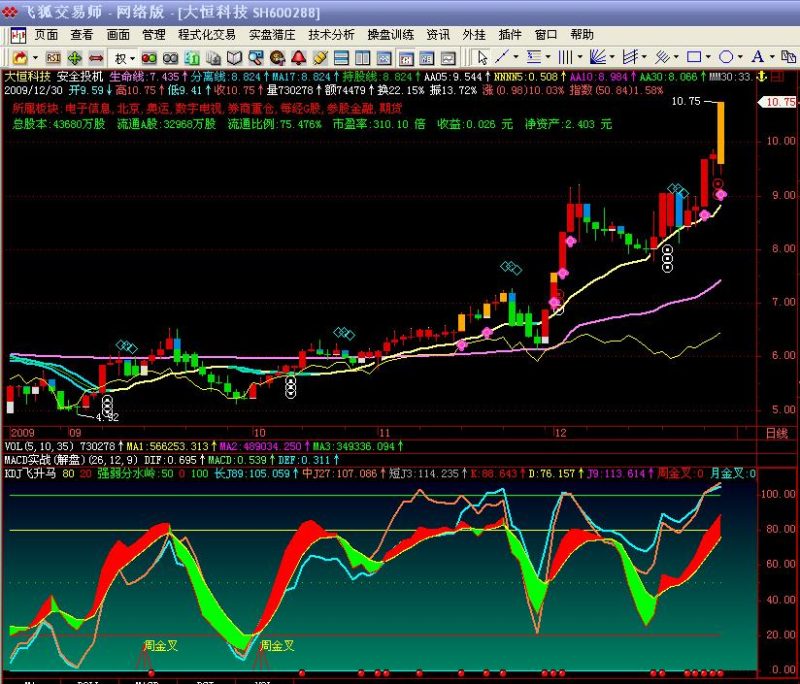This screenshot has height=684, width=800.
Task: Click the red double-headed horizontal arrow icon
Action: point(96,58)
